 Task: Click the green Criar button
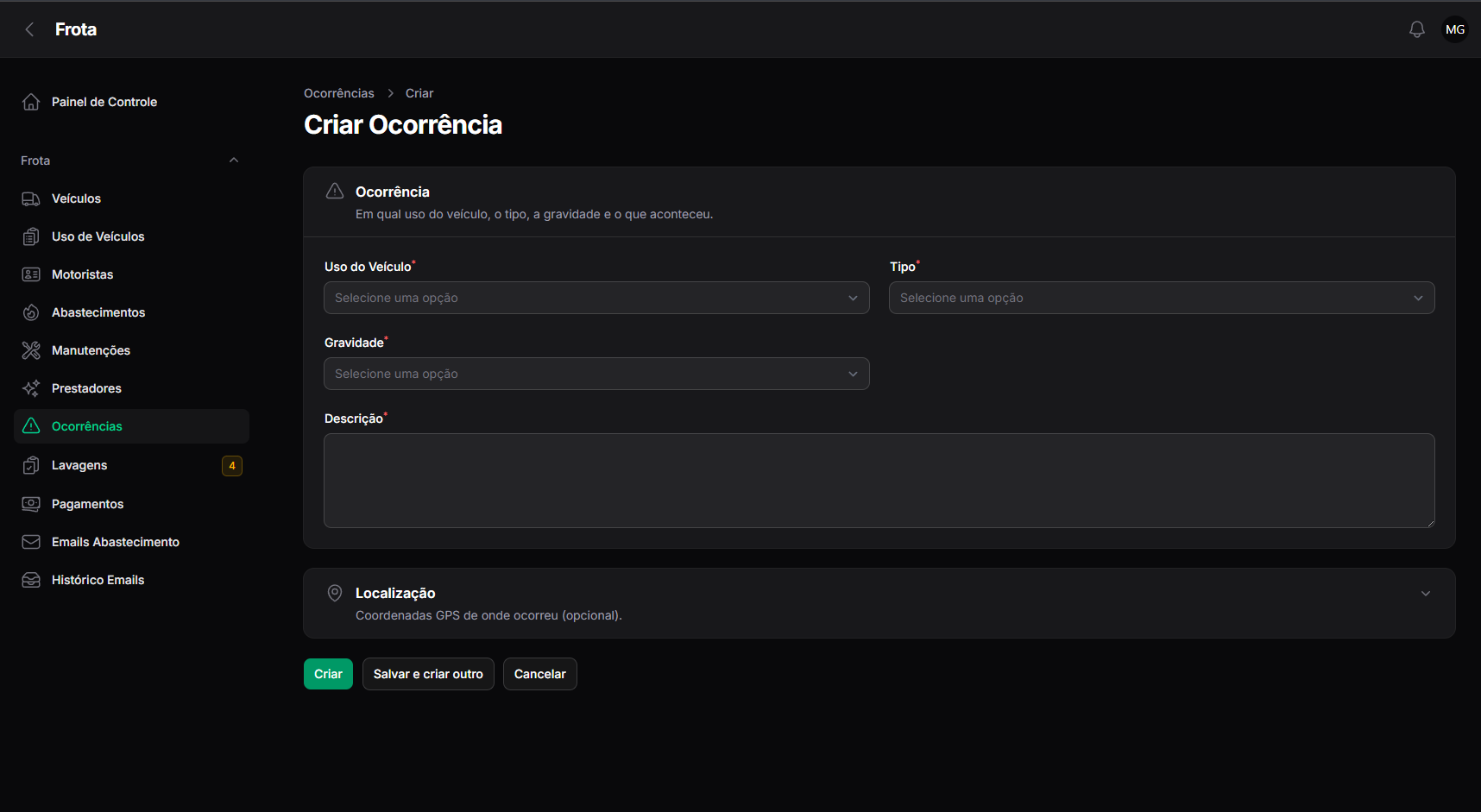328,674
